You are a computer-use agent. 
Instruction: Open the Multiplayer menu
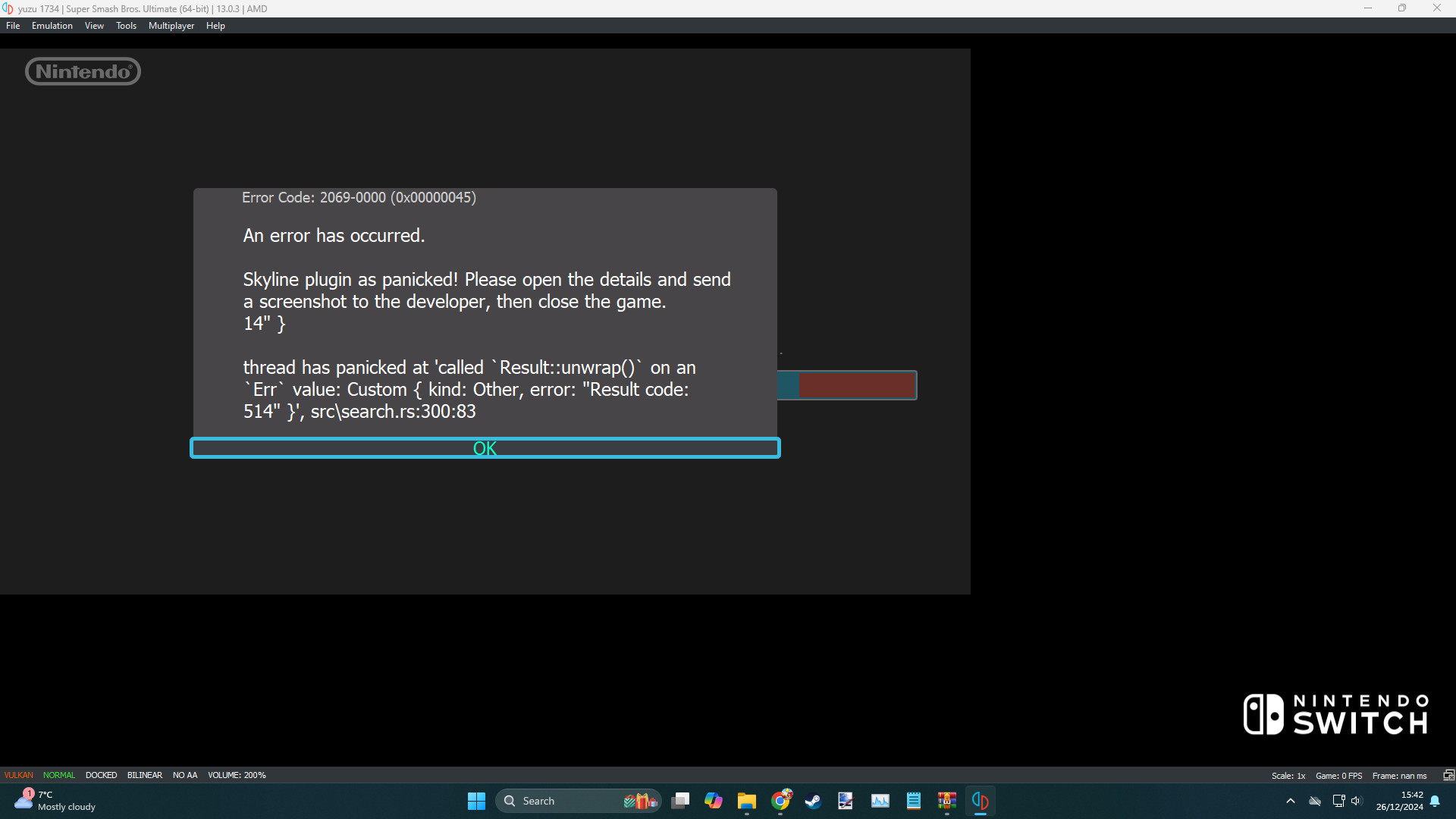pyautogui.click(x=171, y=26)
